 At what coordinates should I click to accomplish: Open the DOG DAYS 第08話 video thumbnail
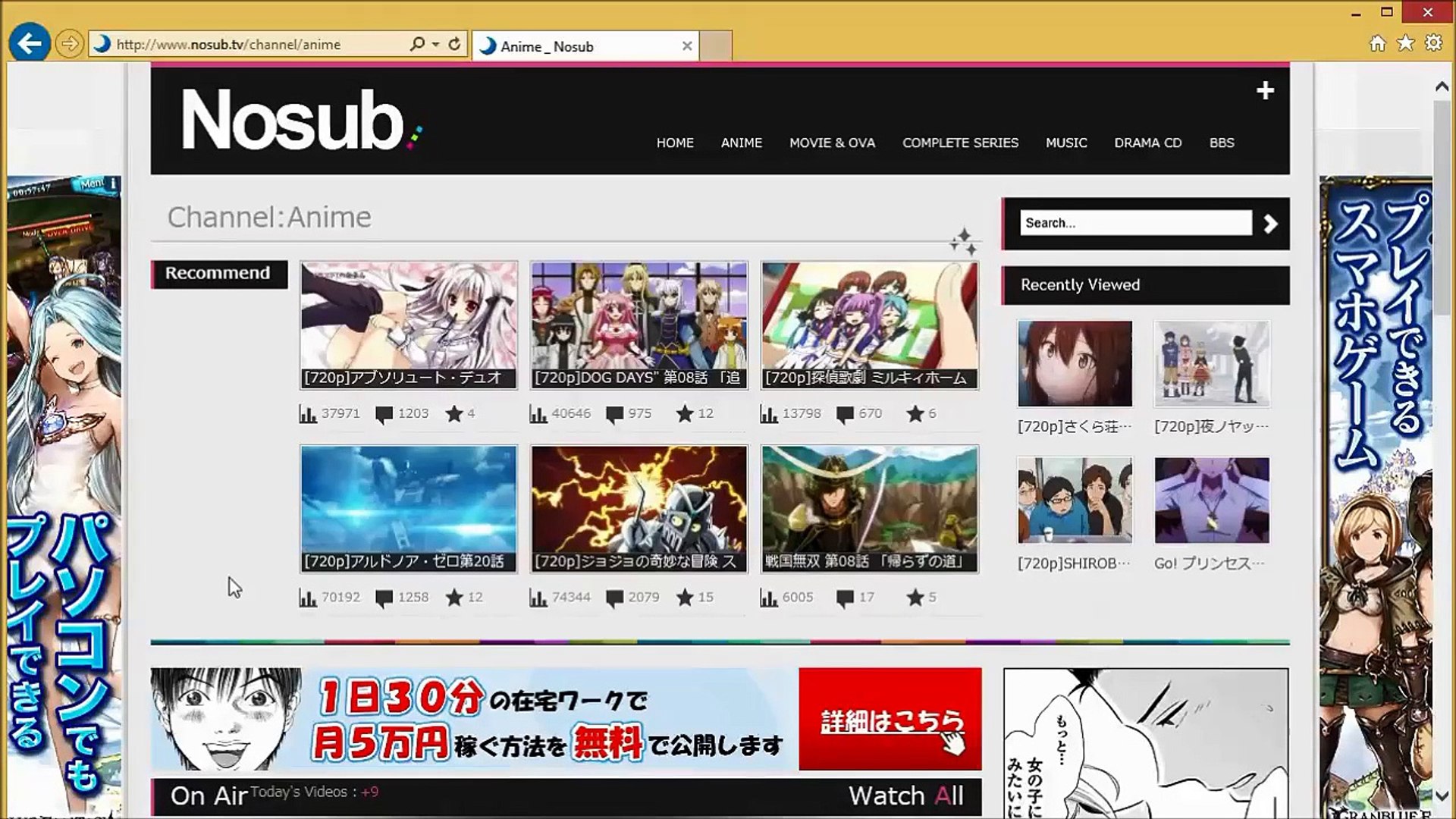click(x=639, y=325)
